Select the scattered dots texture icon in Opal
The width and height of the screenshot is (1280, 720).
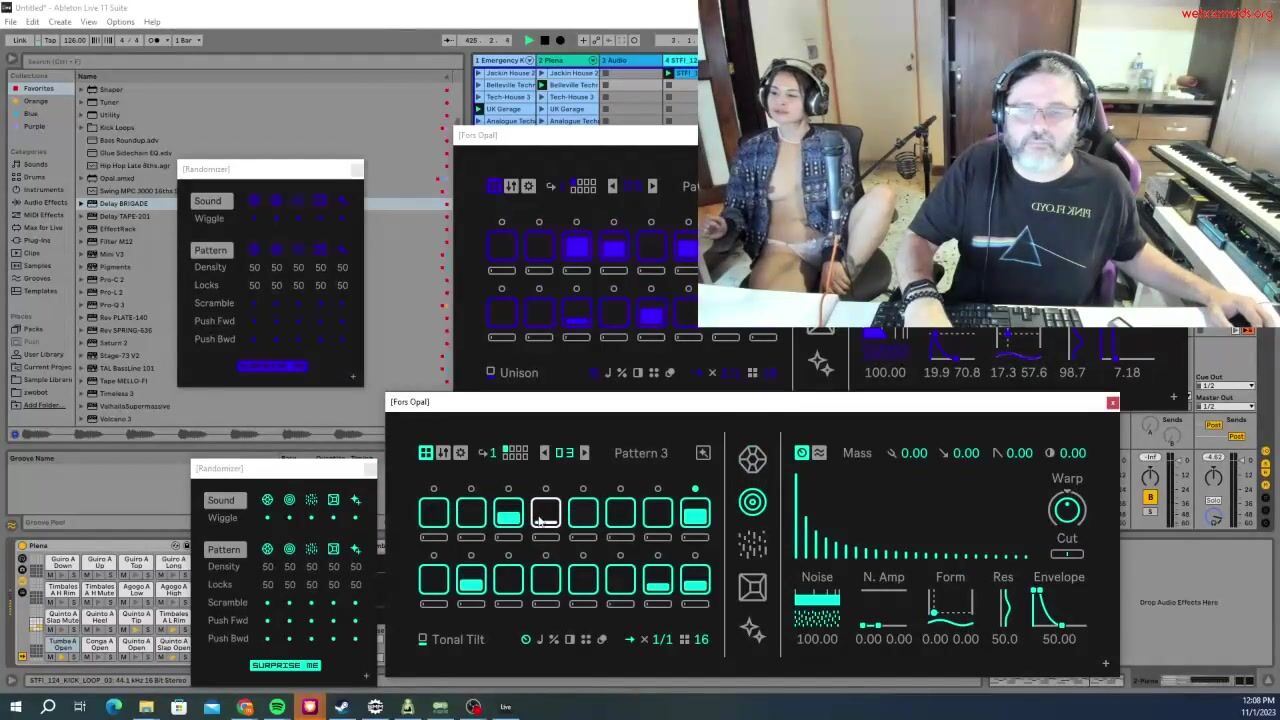pyautogui.click(x=752, y=544)
